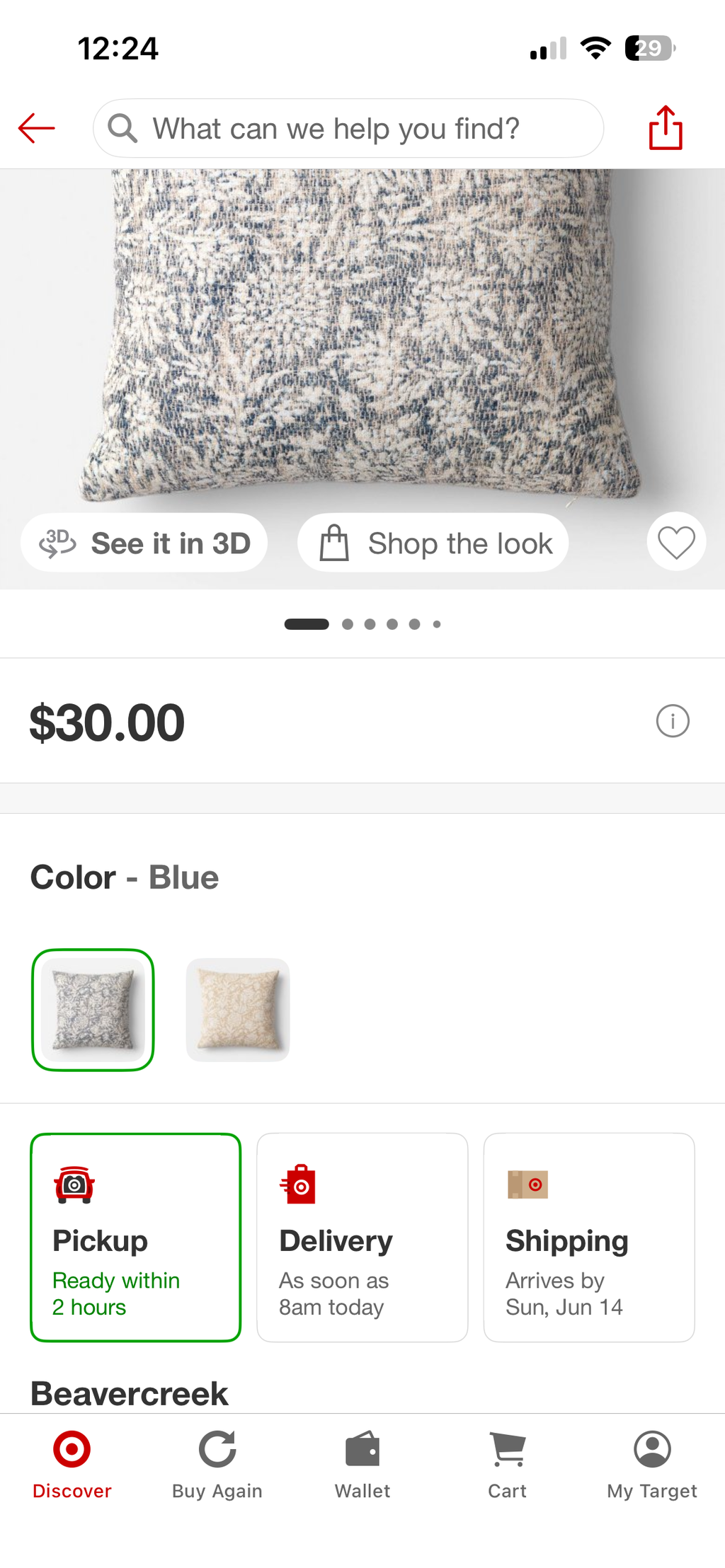The height and width of the screenshot is (1568, 725).
Task: Open the Cart tab
Action: click(507, 1464)
